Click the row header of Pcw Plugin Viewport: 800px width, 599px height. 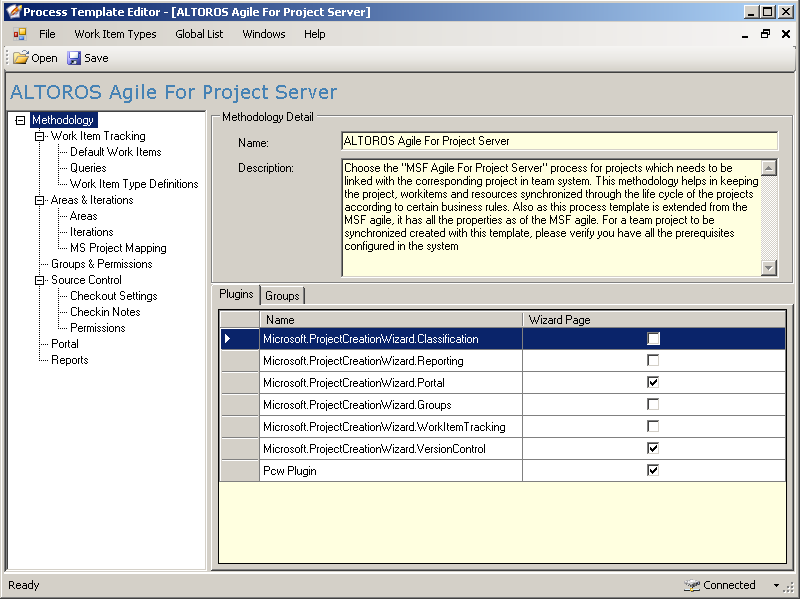point(239,470)
